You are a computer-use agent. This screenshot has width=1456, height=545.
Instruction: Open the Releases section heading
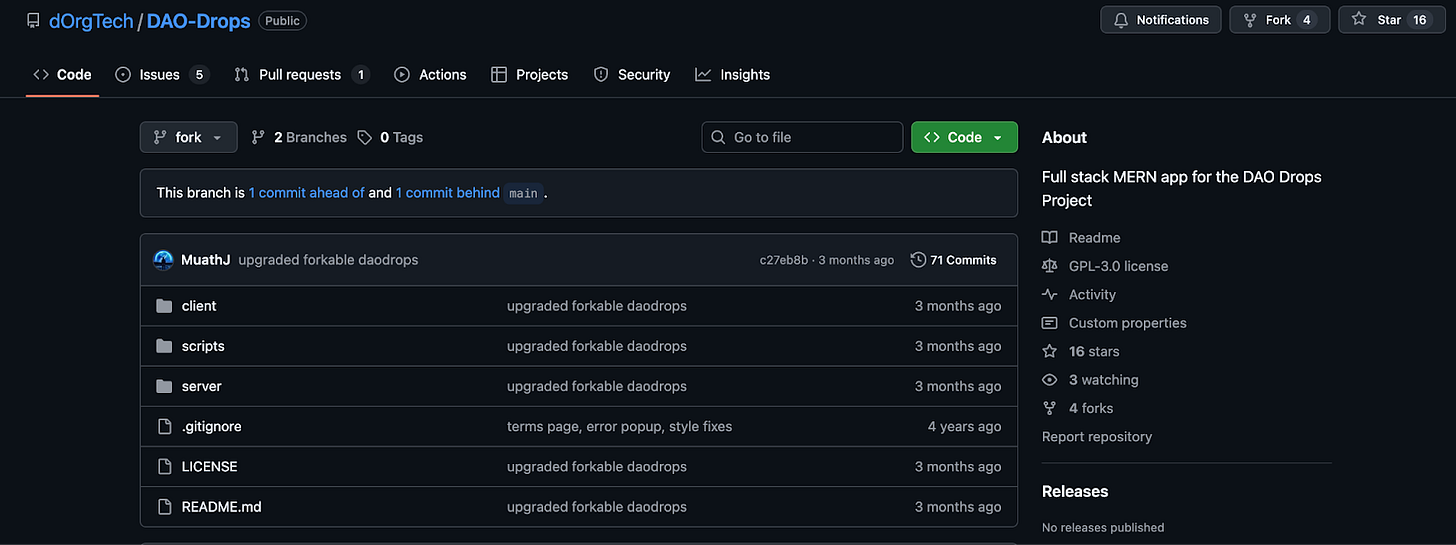point(1075,492)
